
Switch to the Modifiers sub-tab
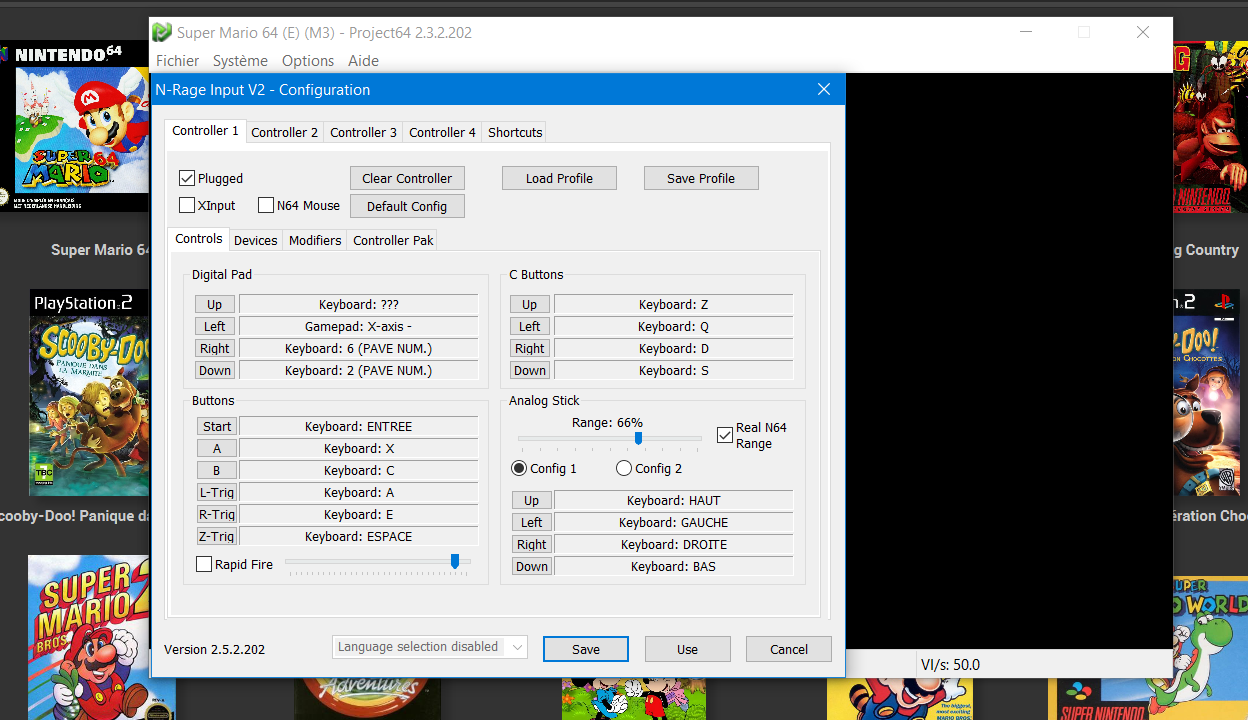pyautogui.click(x=315, y=240)
